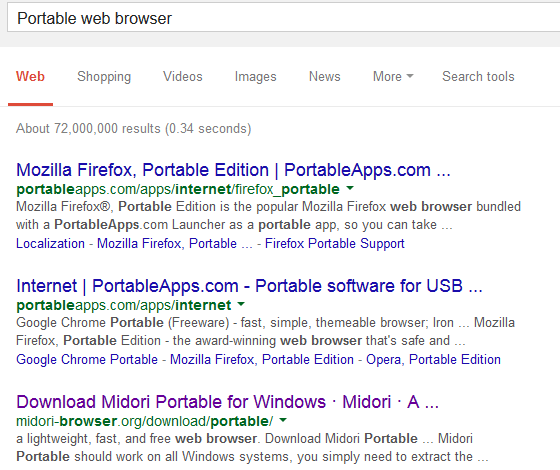Expand arrow beside portableapps.com/apps/internet URL

pyautogui.click(x=241, y=304)
